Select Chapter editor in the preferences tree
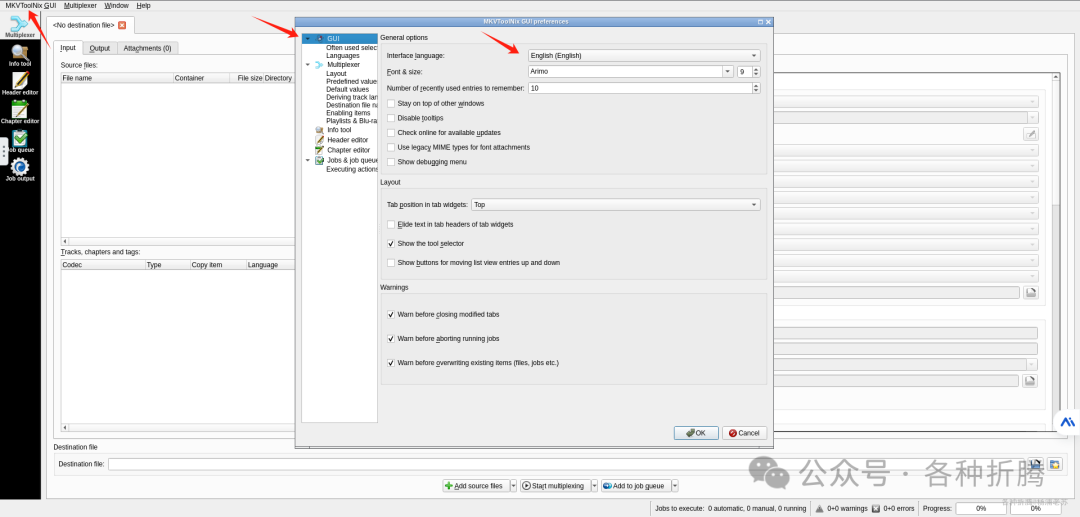The image size is (1080, 517). pyautogui.click(x=348, y=150)
